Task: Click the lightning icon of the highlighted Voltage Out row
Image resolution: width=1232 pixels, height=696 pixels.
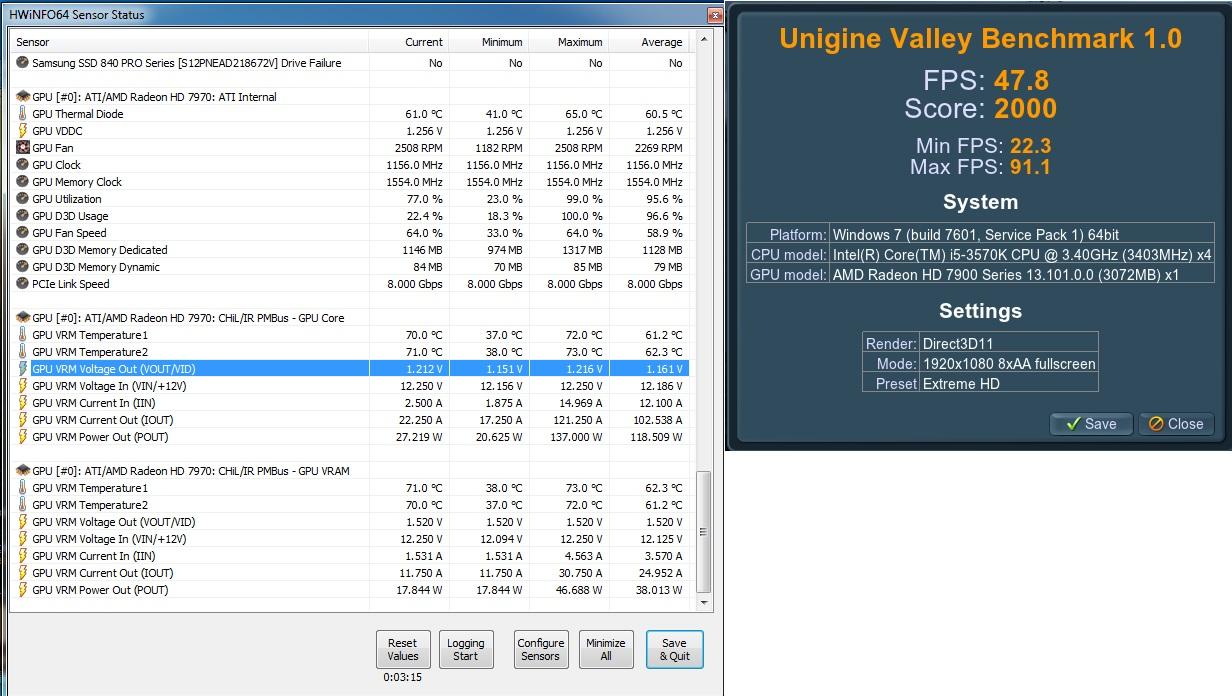Action: tap(23, 369)
